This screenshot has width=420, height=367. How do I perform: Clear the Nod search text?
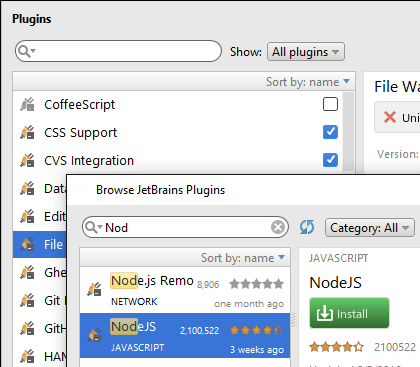pyautogui.click(x=278, y=227)
